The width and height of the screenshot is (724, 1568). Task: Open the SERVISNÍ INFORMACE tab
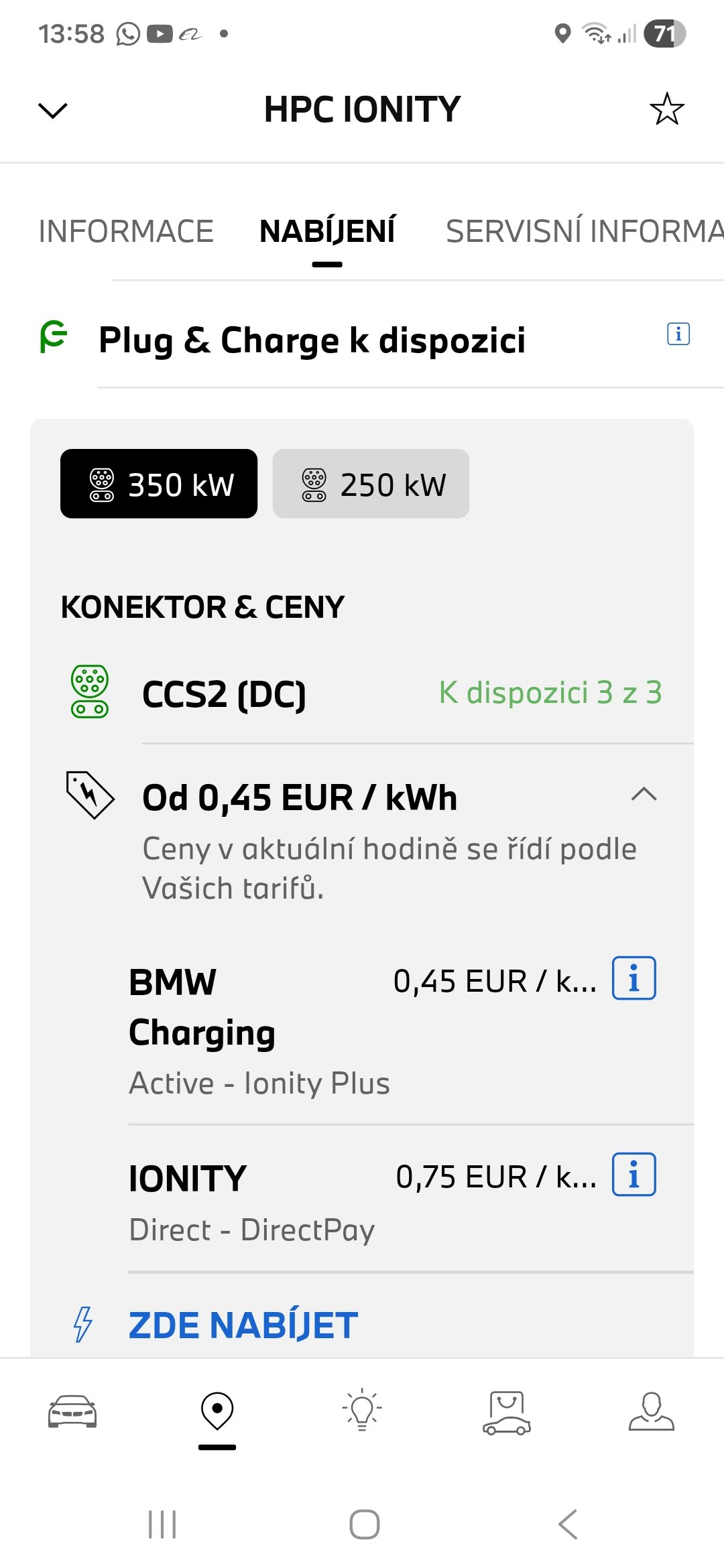pos(583,232)
